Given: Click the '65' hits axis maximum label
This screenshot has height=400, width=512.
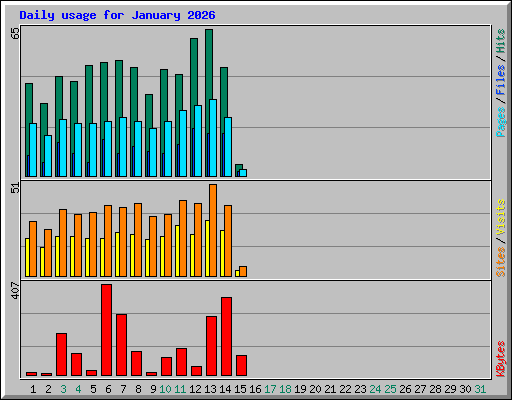Looking at the screenshot, I should pos(15,33).
